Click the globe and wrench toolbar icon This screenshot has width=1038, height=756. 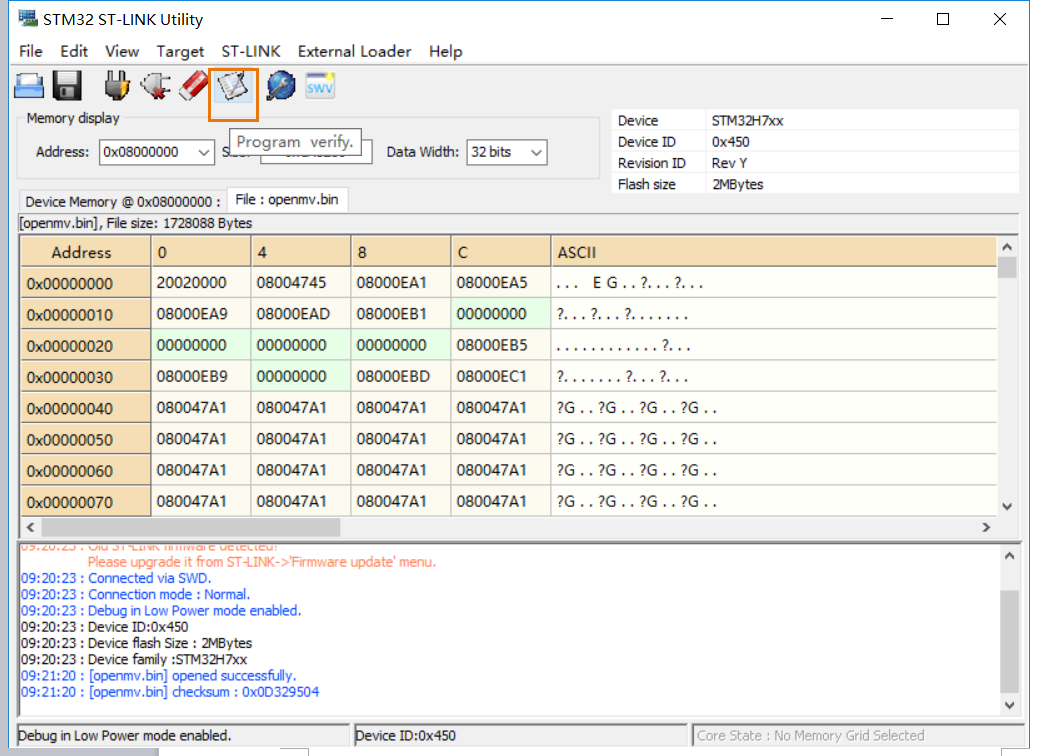tap(281, 86)
